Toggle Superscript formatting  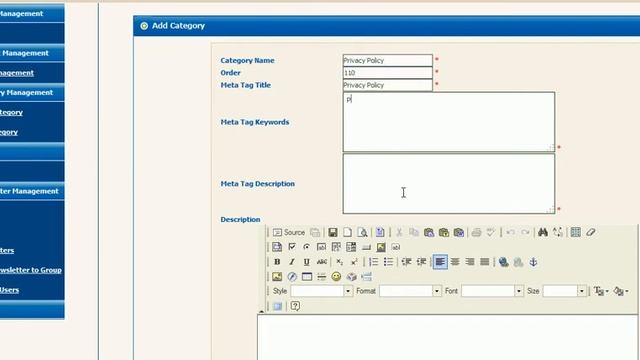pos(354,262)
